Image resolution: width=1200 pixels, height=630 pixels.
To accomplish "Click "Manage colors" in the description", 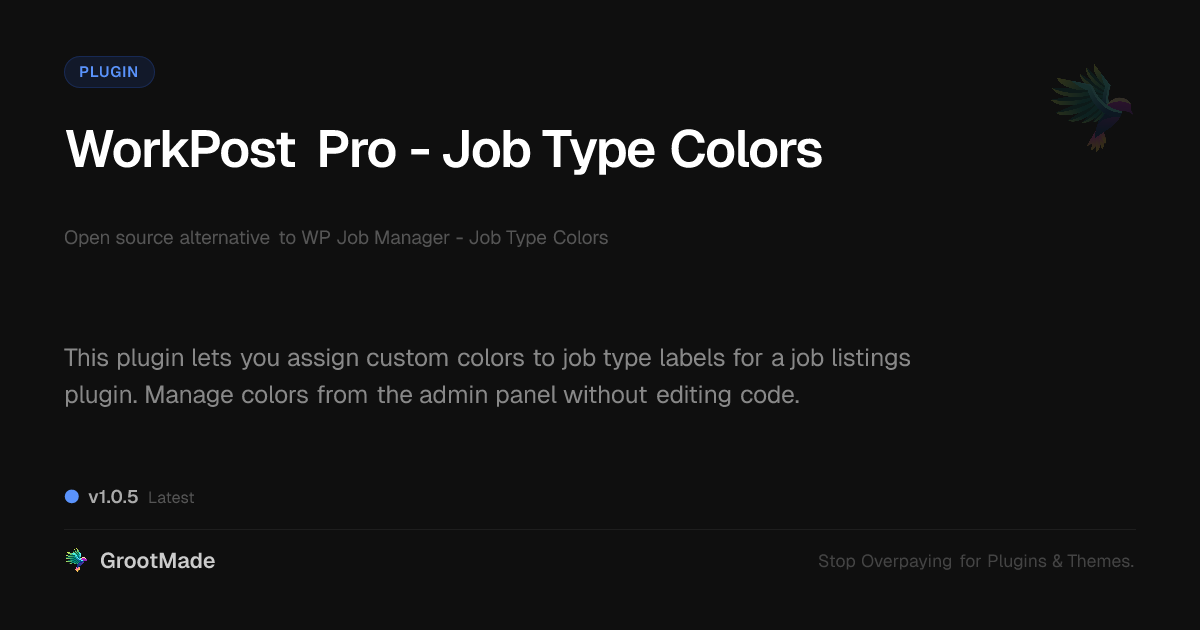I will click(x=228, y=394).
